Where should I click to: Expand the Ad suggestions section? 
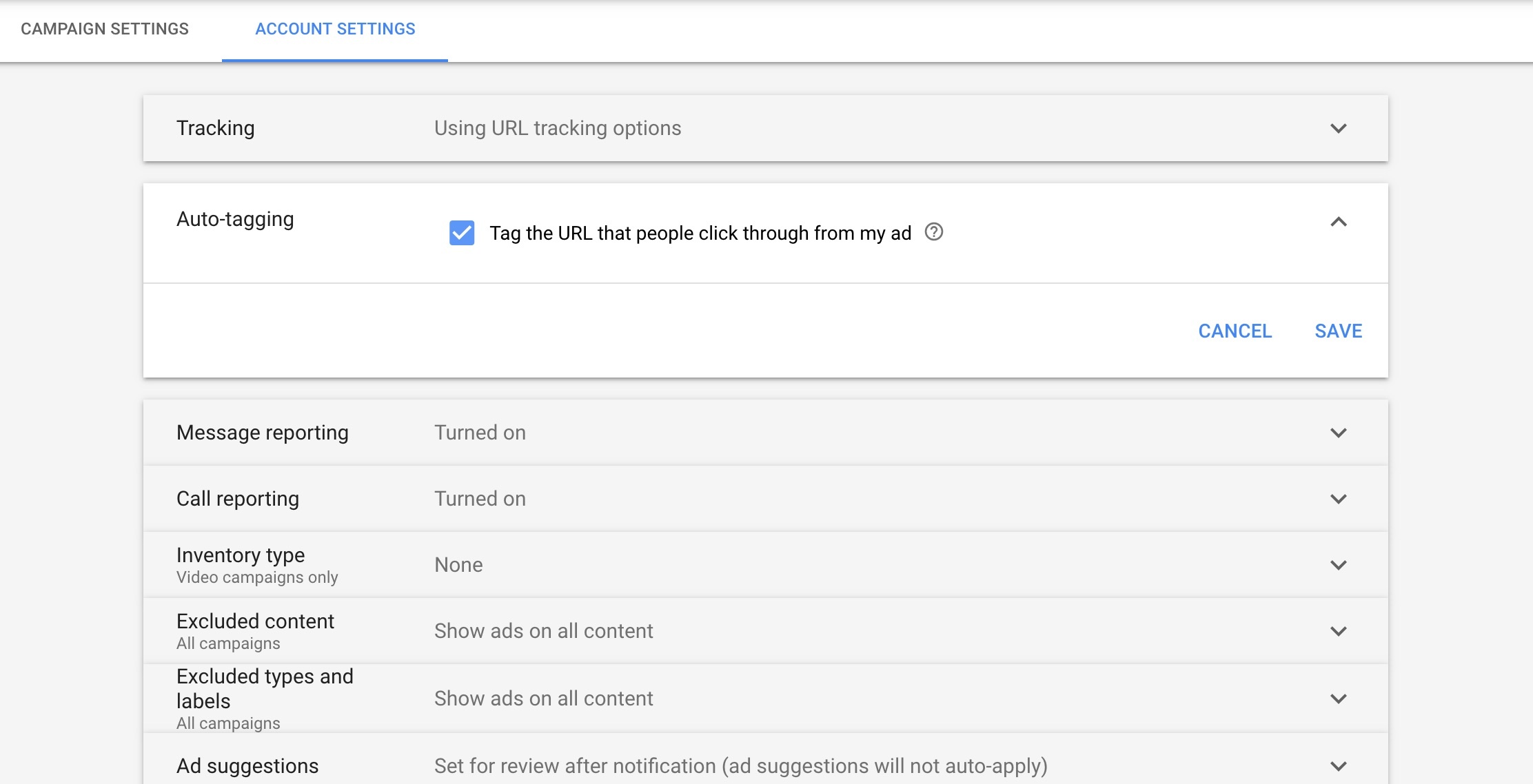tap(1337, 765)
